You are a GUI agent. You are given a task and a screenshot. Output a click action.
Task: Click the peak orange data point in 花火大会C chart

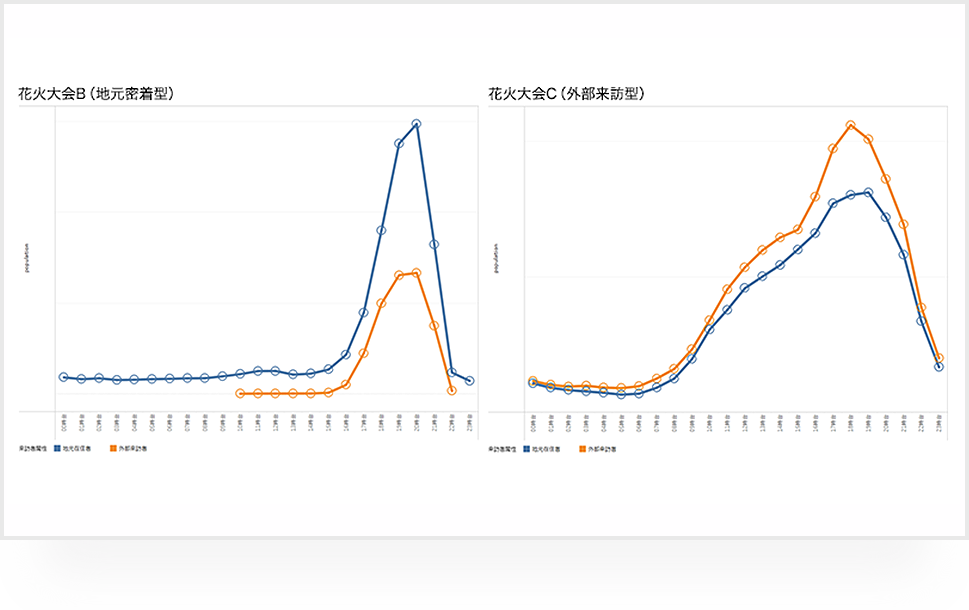click(x=849, y=123)
